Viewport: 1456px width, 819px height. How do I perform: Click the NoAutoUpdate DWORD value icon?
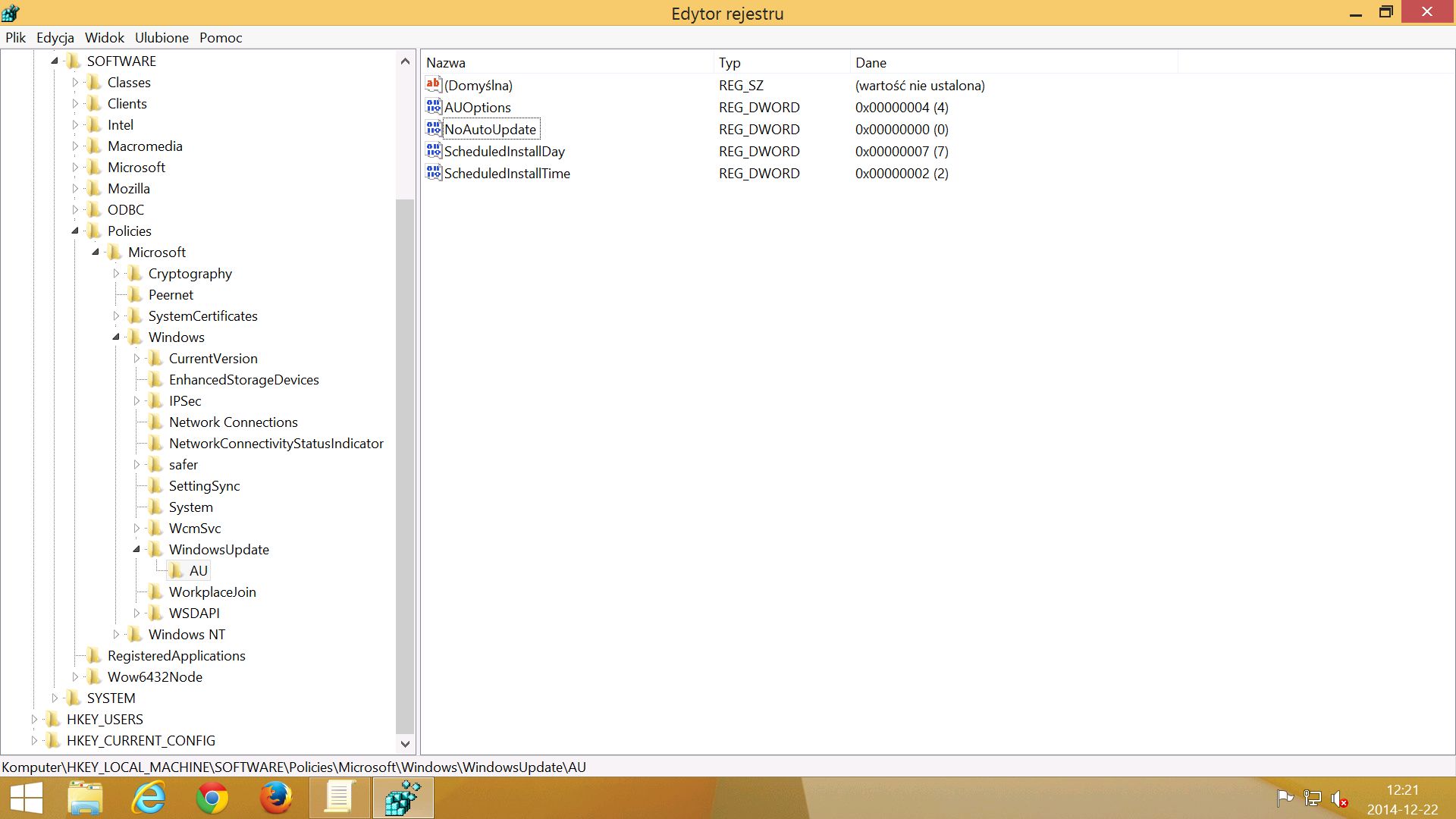click(434, 129)
